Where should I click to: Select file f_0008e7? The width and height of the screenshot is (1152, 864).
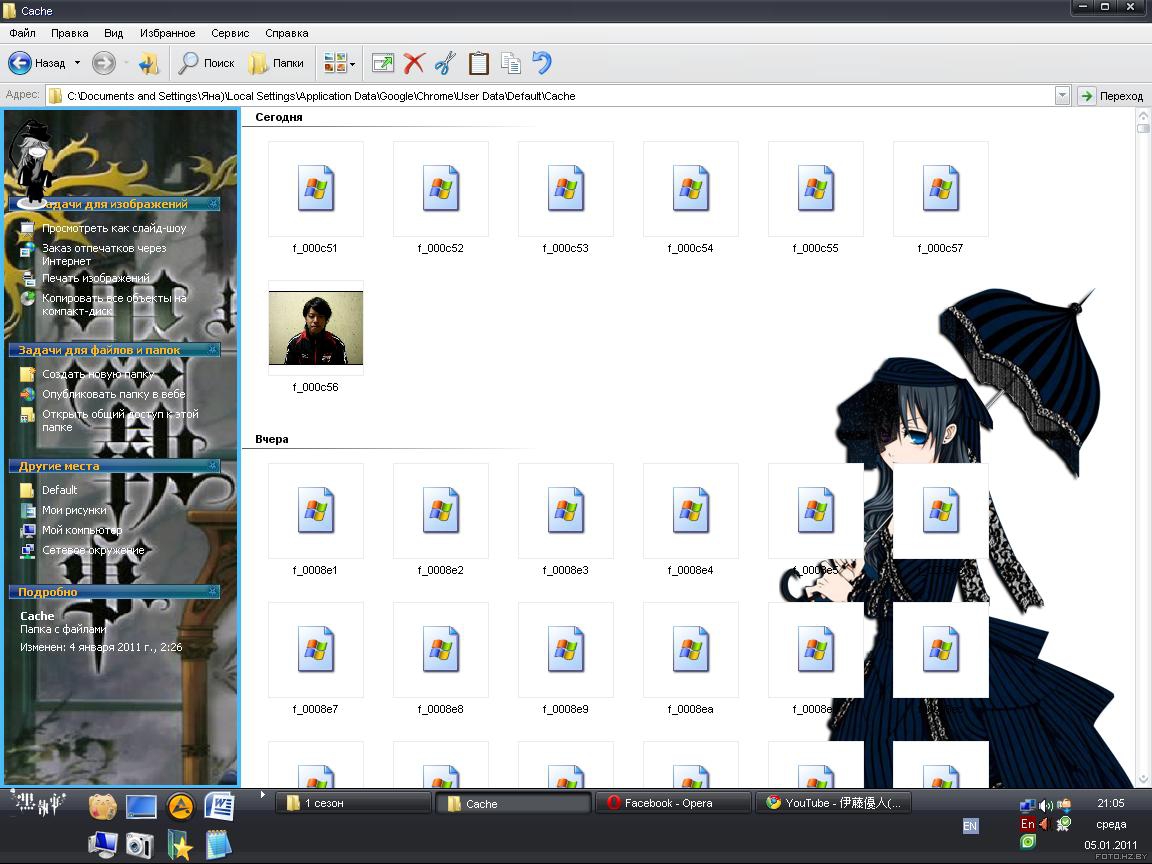pos(315,659)
